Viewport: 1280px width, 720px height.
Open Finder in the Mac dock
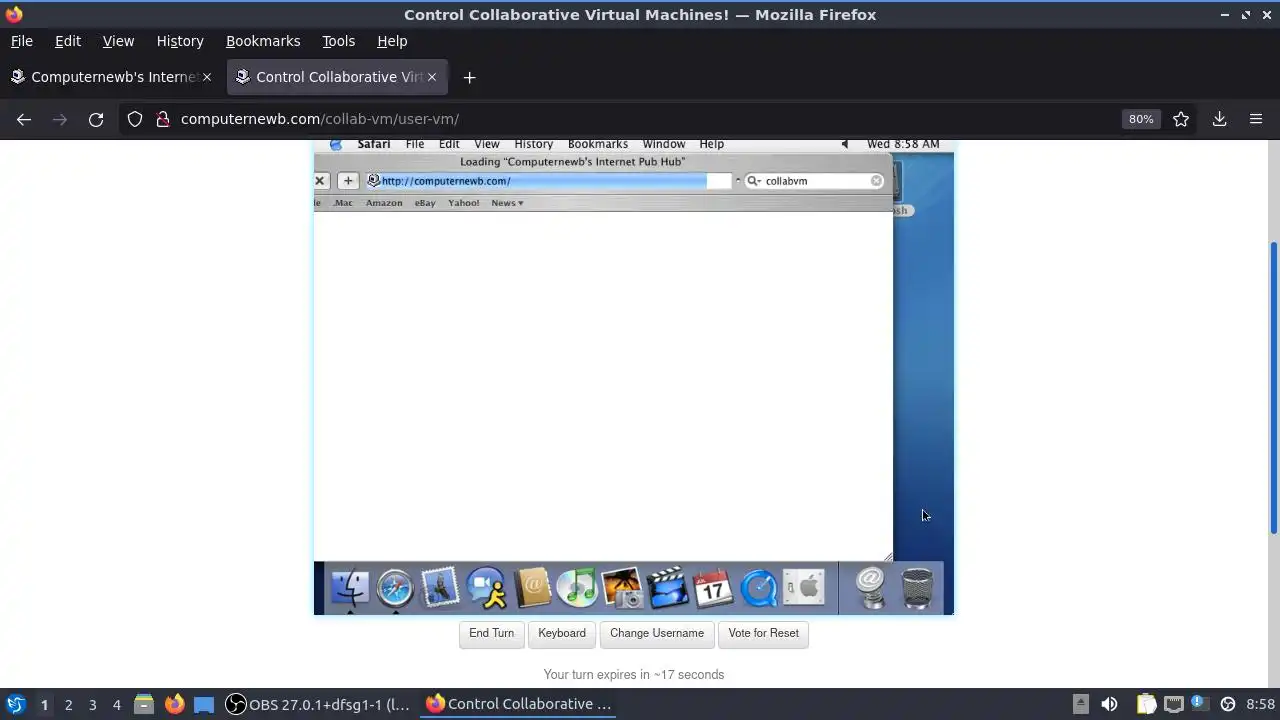click(x=349, y=588)
